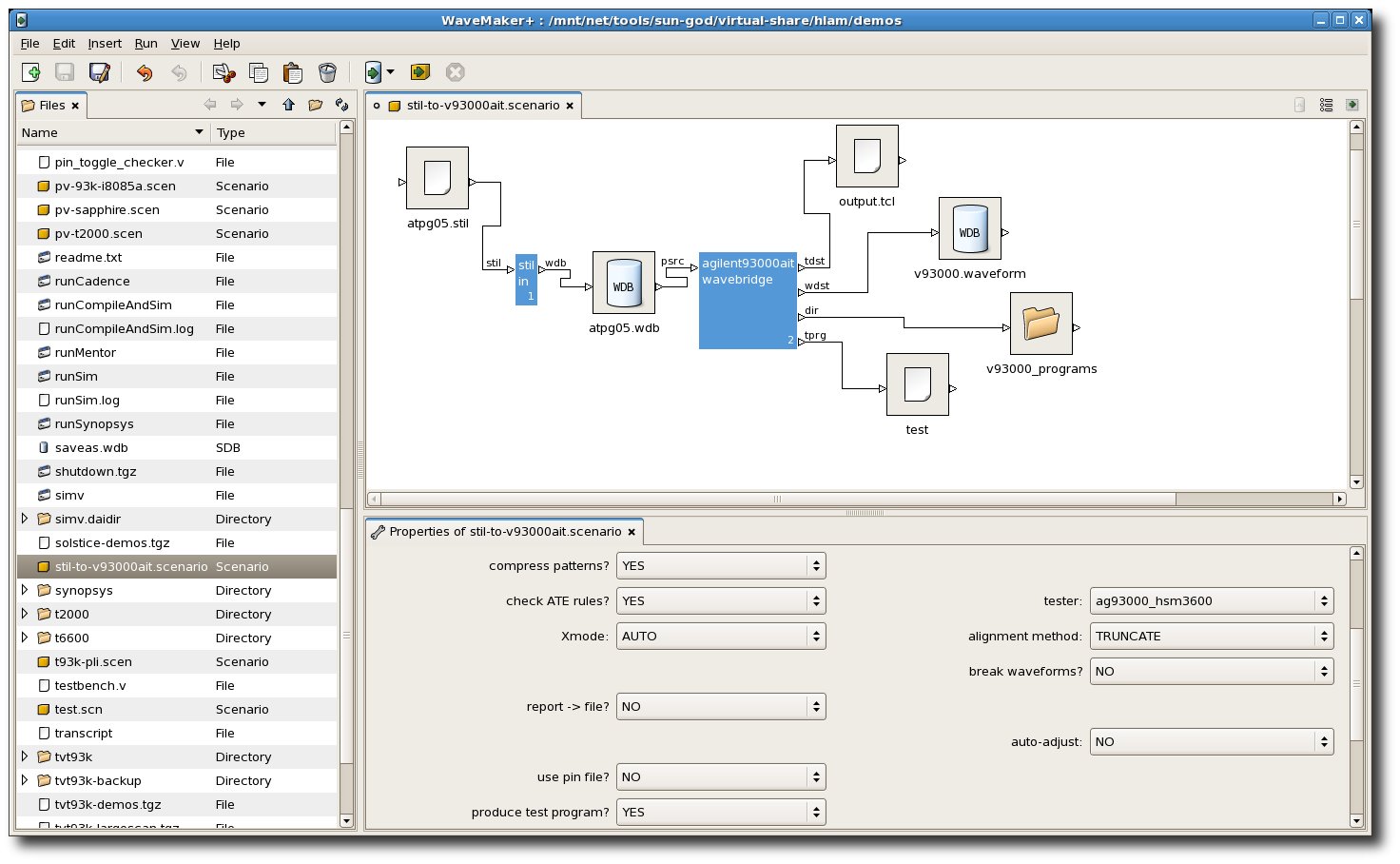Expand the synopsys directory tree item

click(x=25, y=590)
